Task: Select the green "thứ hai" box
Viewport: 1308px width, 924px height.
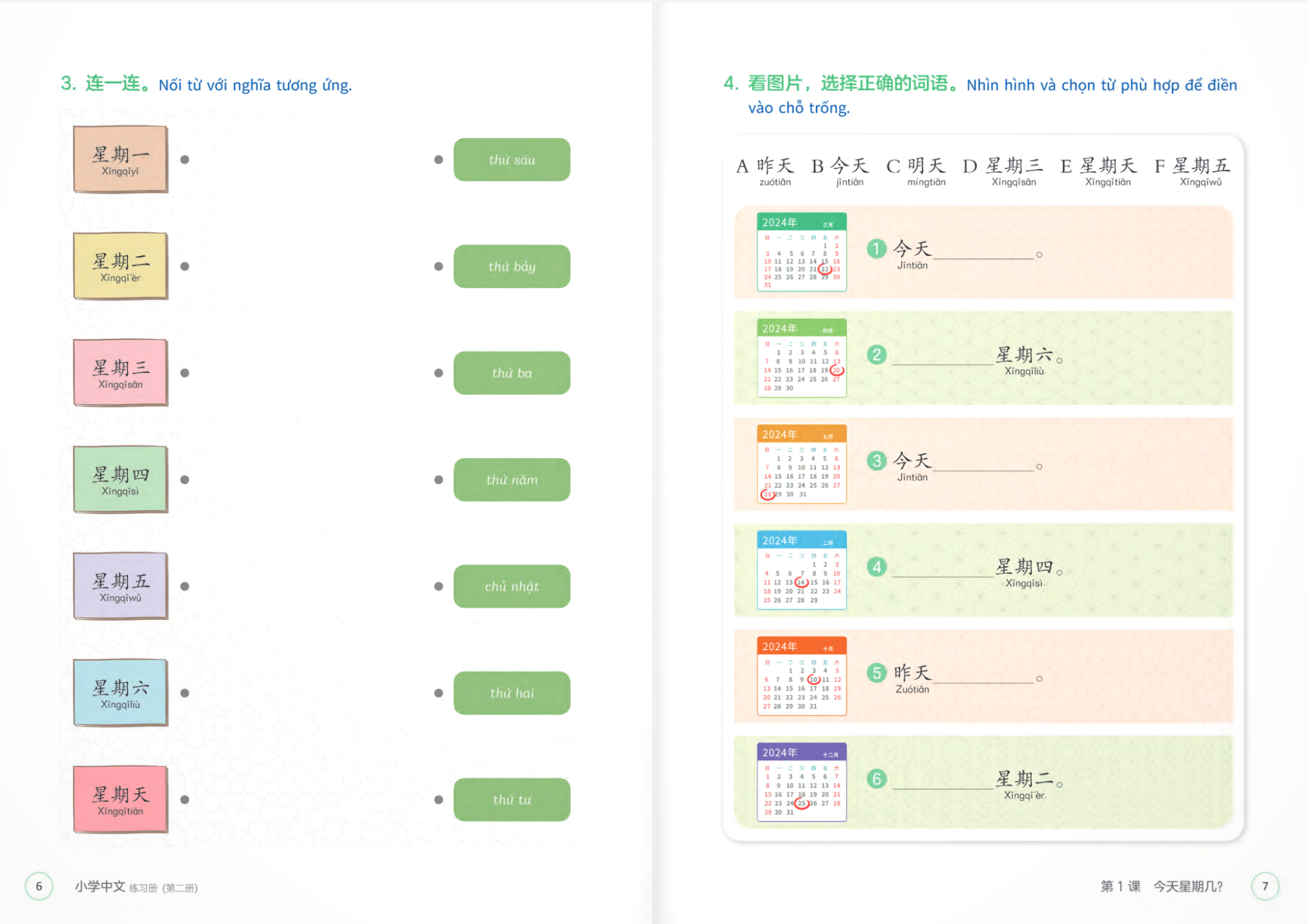Action: pos(511,693)
